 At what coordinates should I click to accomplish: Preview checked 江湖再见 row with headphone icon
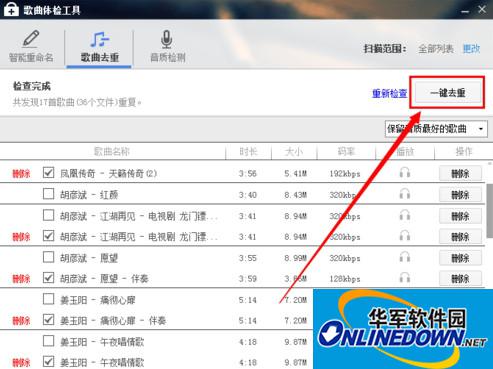(x=405, y=236)
